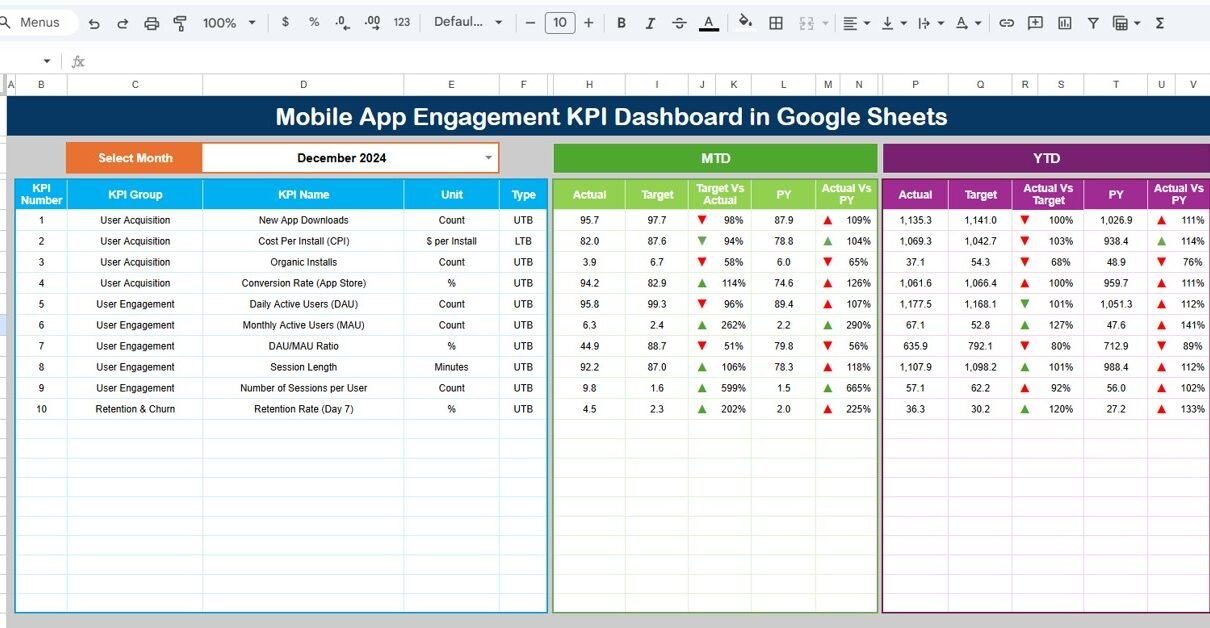Viewport: 1210px width, 628px height.
Task: Click the Insert chart icon
Action: 1065,23
